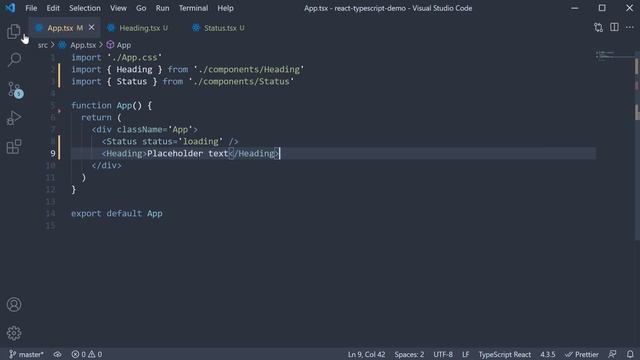The width and height of the screenshot is (640, 360).
Task: Click the App.tsx breadcrumb
Action: pyautogui.click(x=83, y=45)
